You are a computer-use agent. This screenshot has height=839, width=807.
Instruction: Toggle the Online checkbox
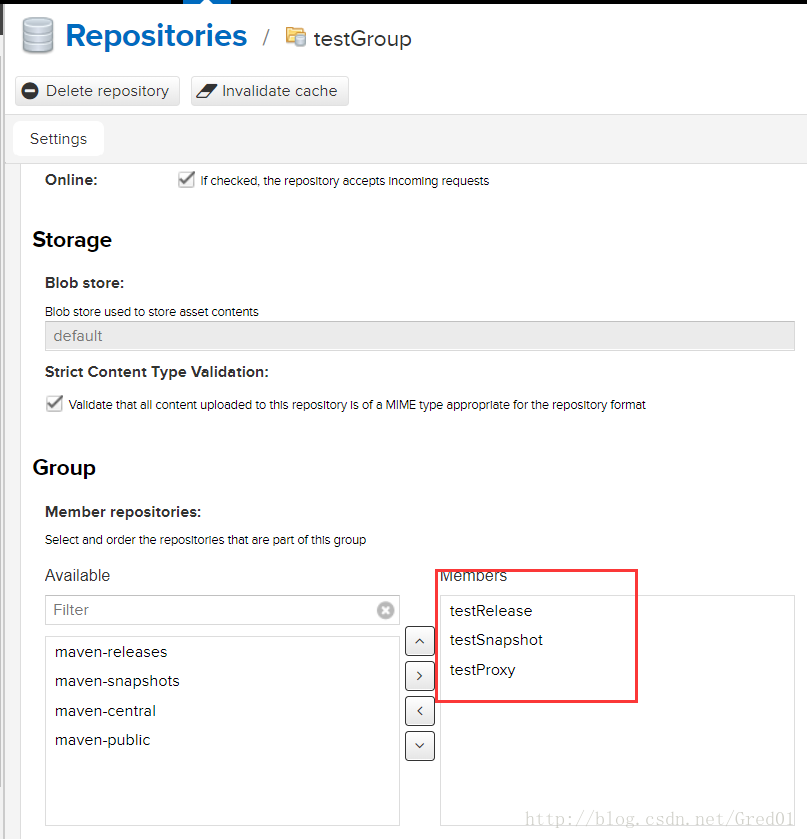tap(186, 180)
